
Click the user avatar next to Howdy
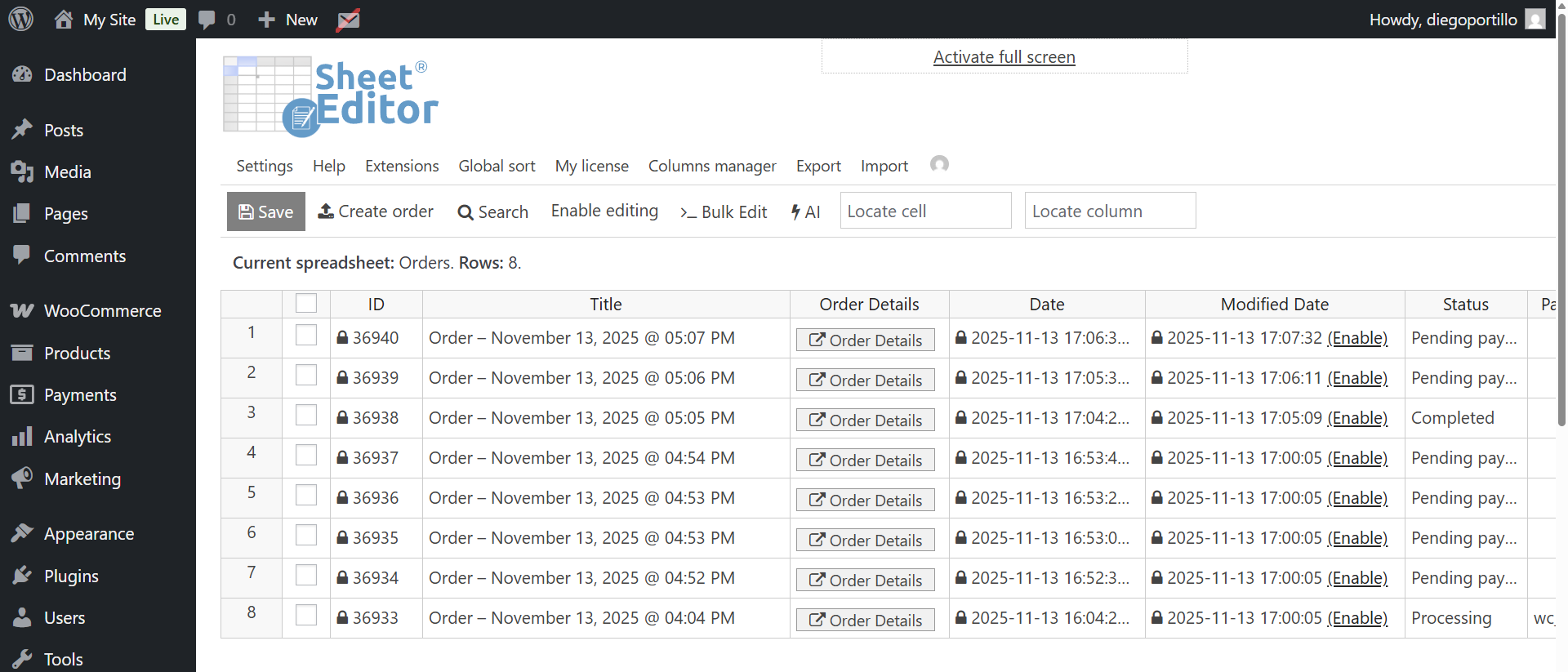click(1535, 20)
